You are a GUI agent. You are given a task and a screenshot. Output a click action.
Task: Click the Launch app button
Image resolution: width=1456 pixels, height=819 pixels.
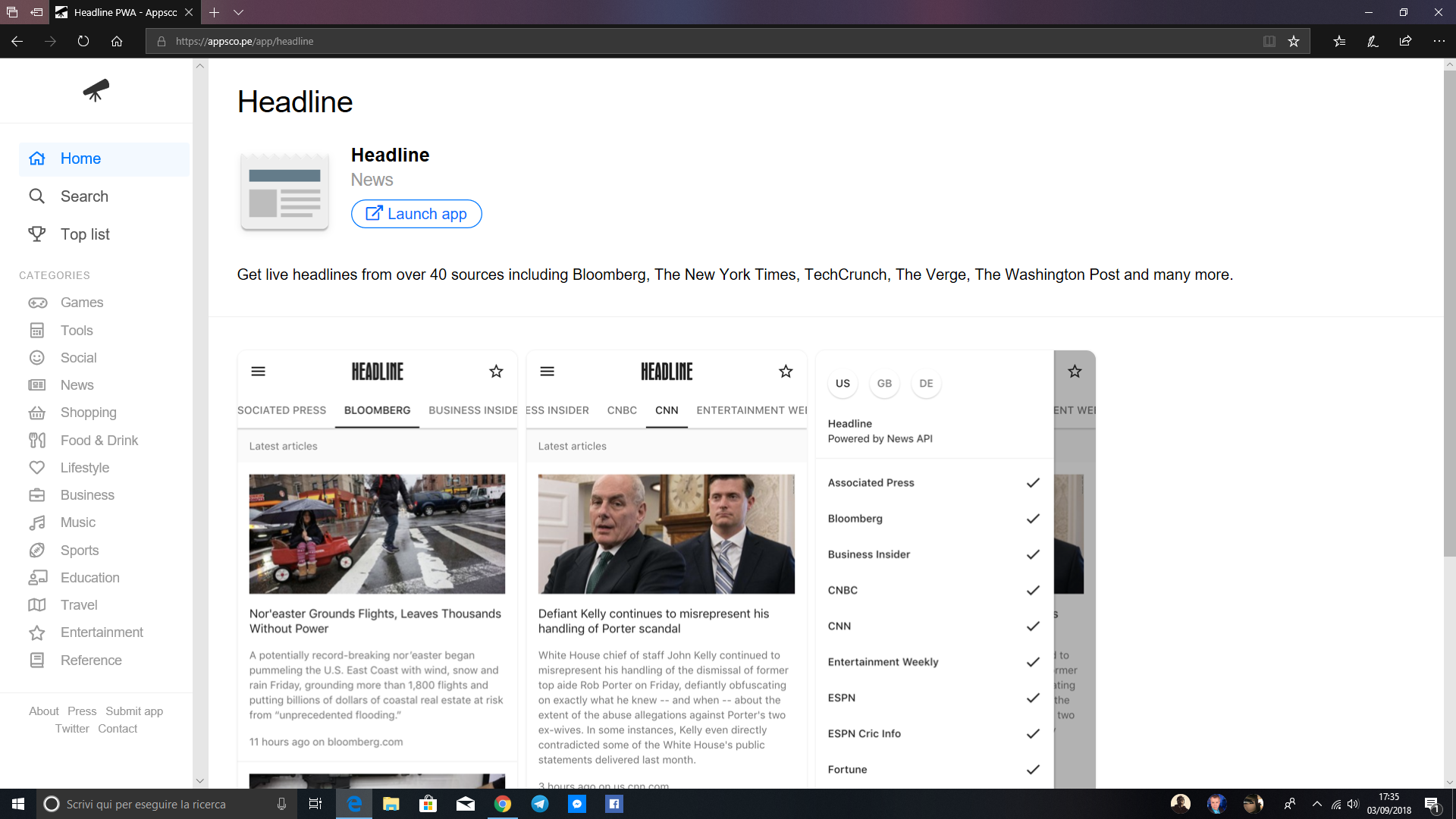pyautogui.click(x=416, y=214)
